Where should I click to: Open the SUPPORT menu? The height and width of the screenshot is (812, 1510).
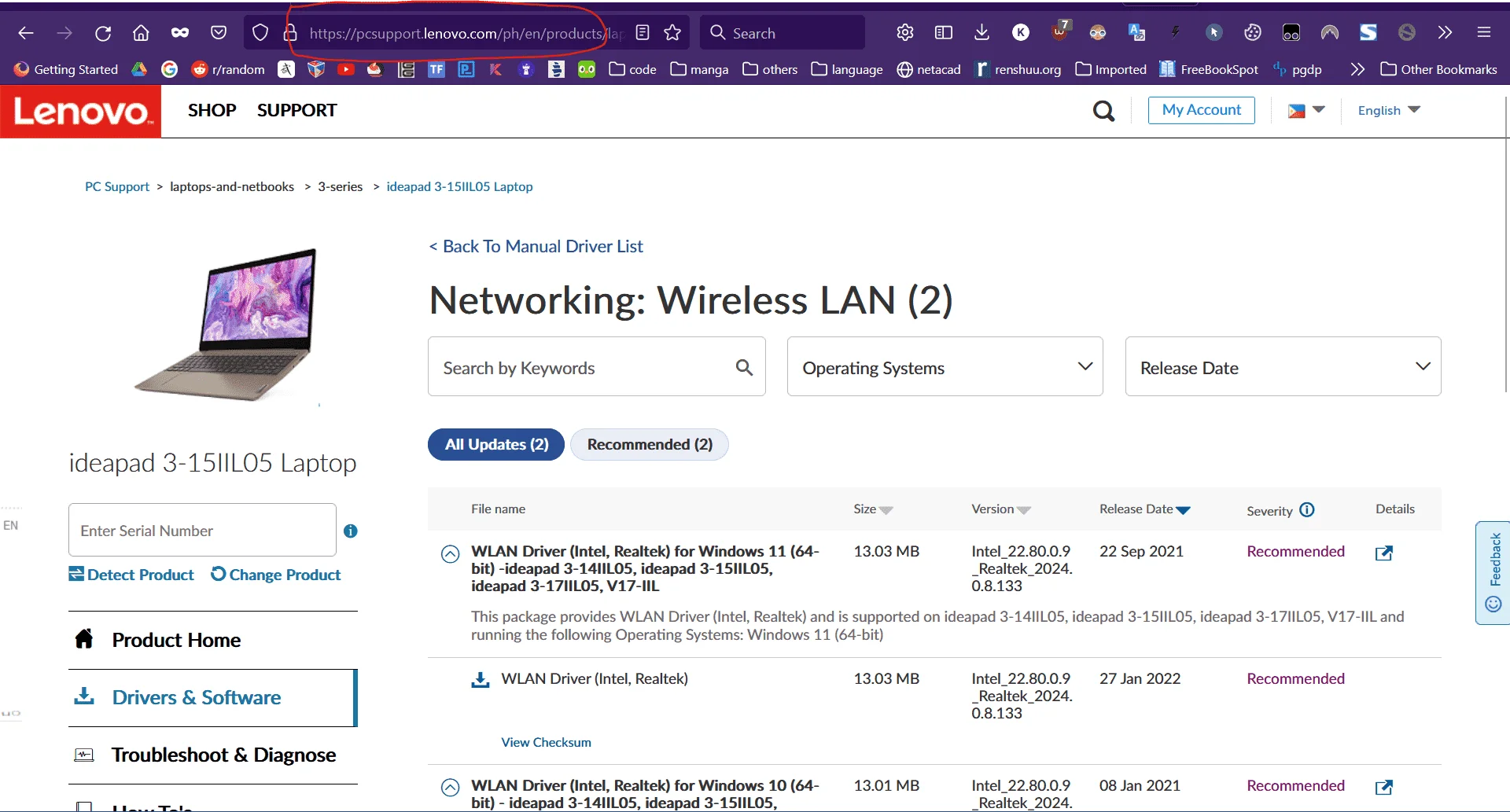(x=296, y=110)
